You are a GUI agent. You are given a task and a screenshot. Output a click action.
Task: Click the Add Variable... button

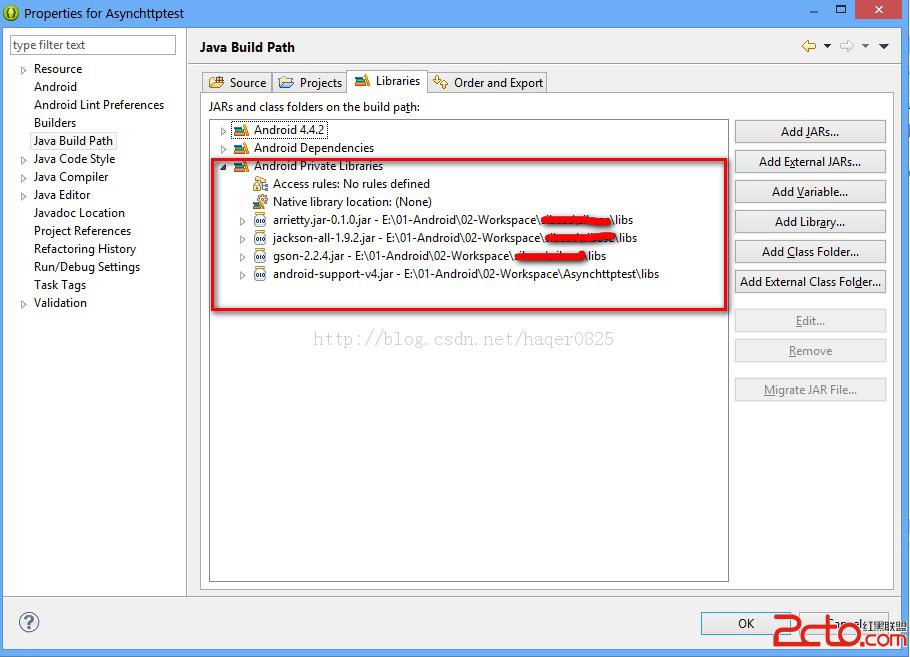click(810, 192)
